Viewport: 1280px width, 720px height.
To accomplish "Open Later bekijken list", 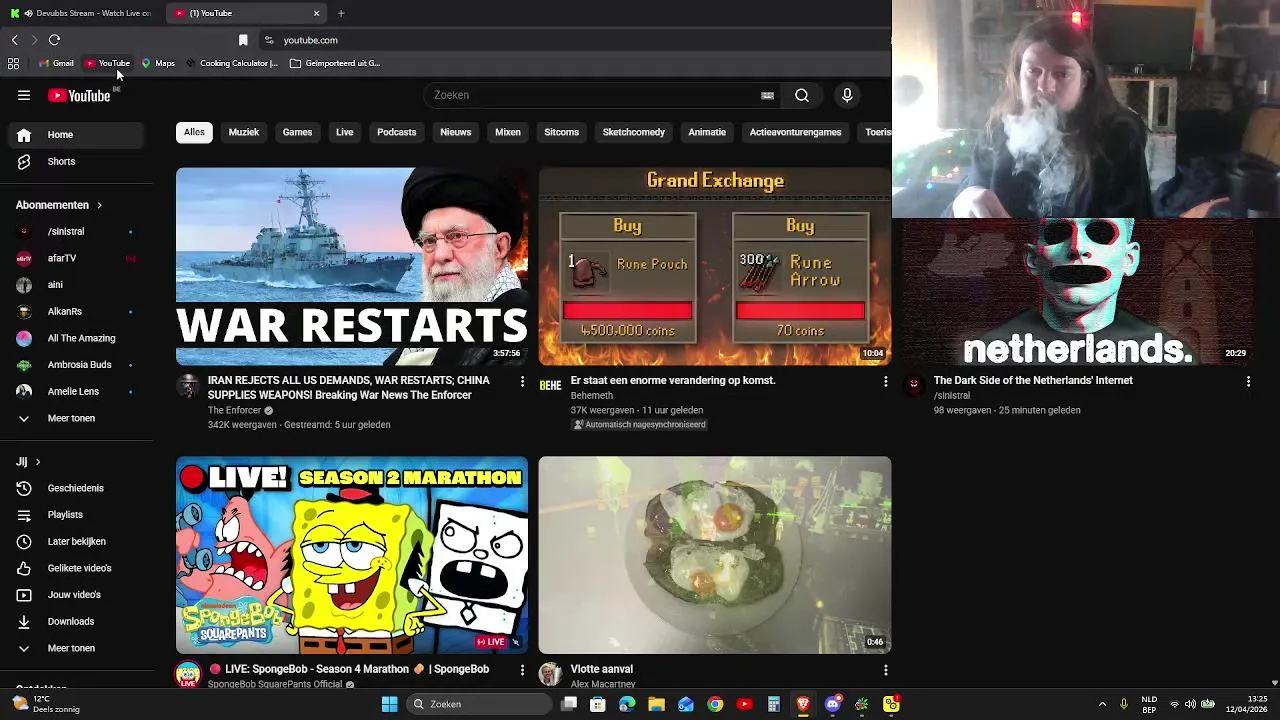I will point(77,541).
